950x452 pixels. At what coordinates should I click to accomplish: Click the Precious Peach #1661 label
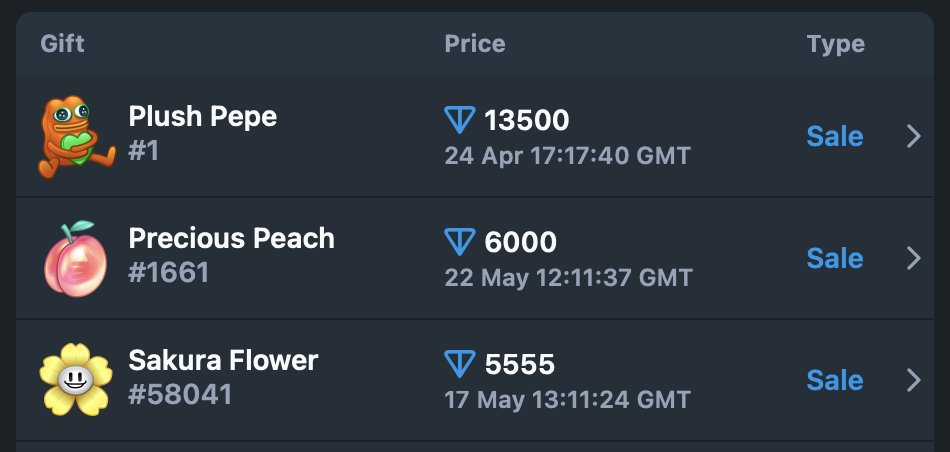click(x=169, y=273)
